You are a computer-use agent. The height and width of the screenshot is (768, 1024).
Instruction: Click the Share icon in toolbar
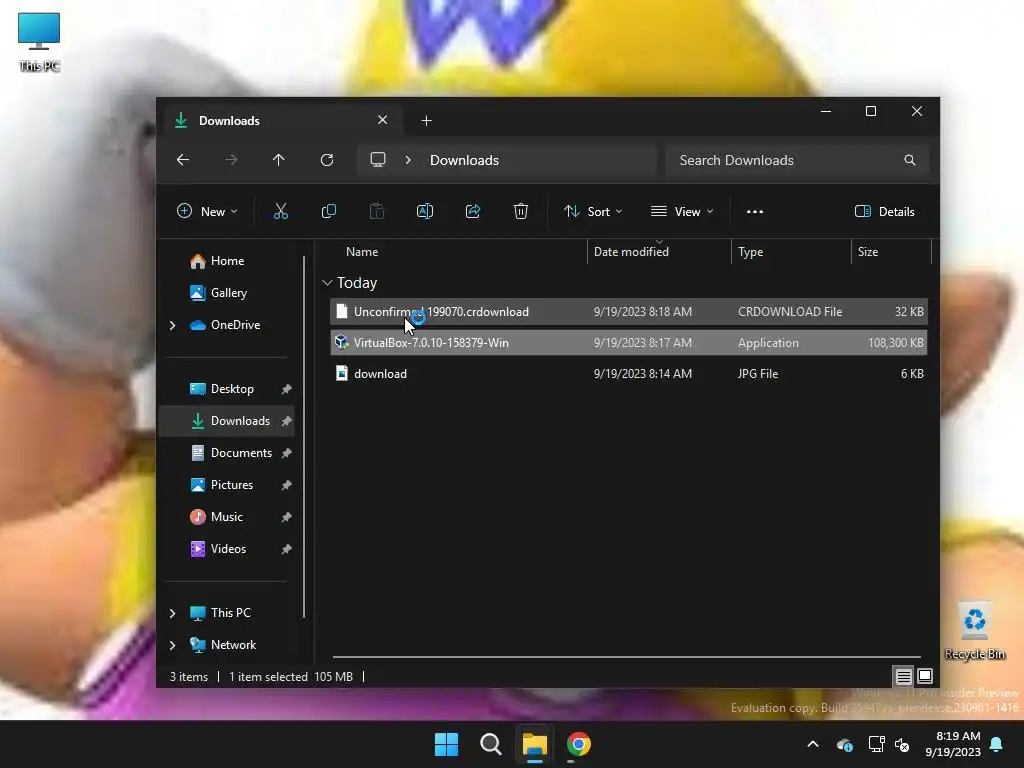pos(473,211)
